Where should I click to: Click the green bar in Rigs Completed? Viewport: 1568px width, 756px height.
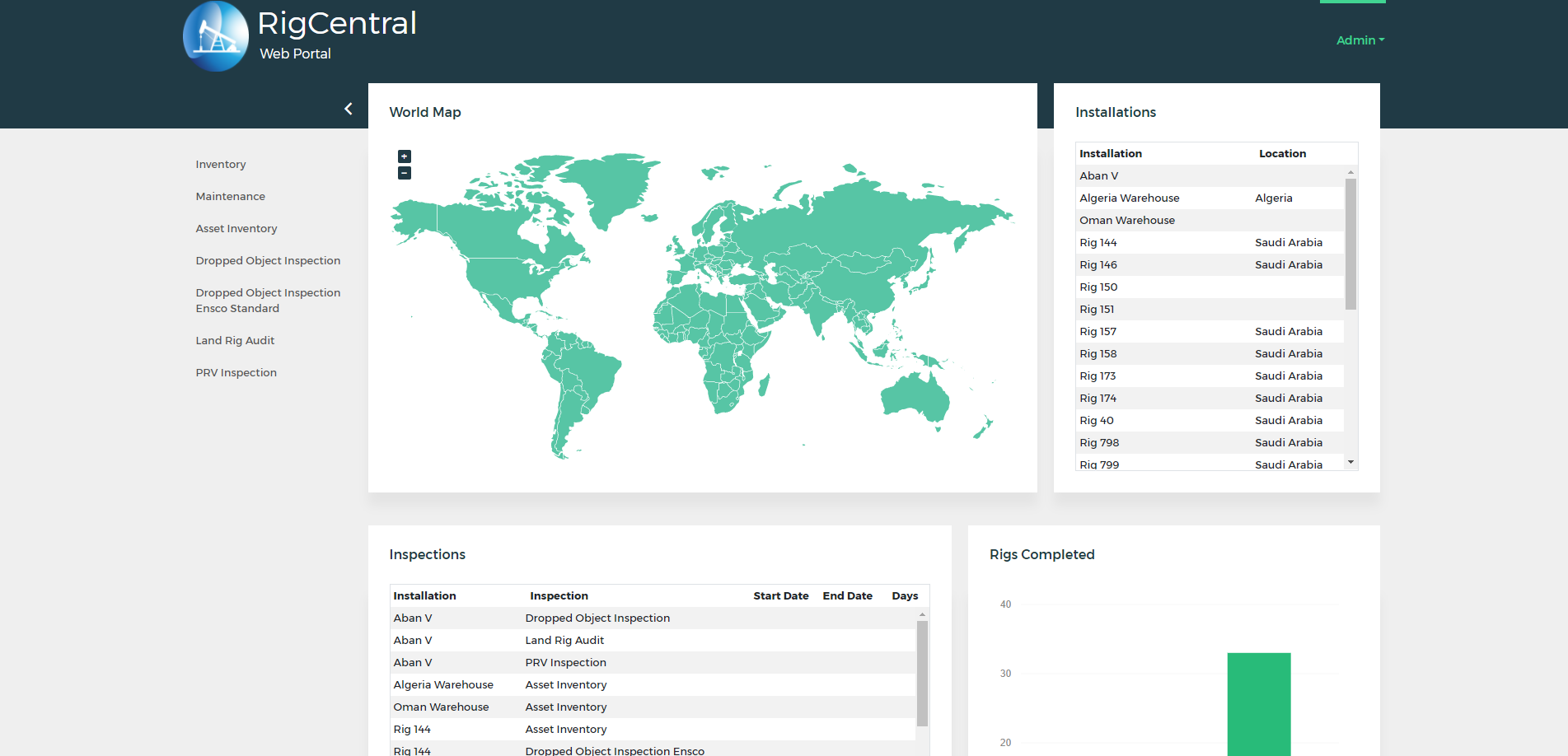pos(1258,703)
